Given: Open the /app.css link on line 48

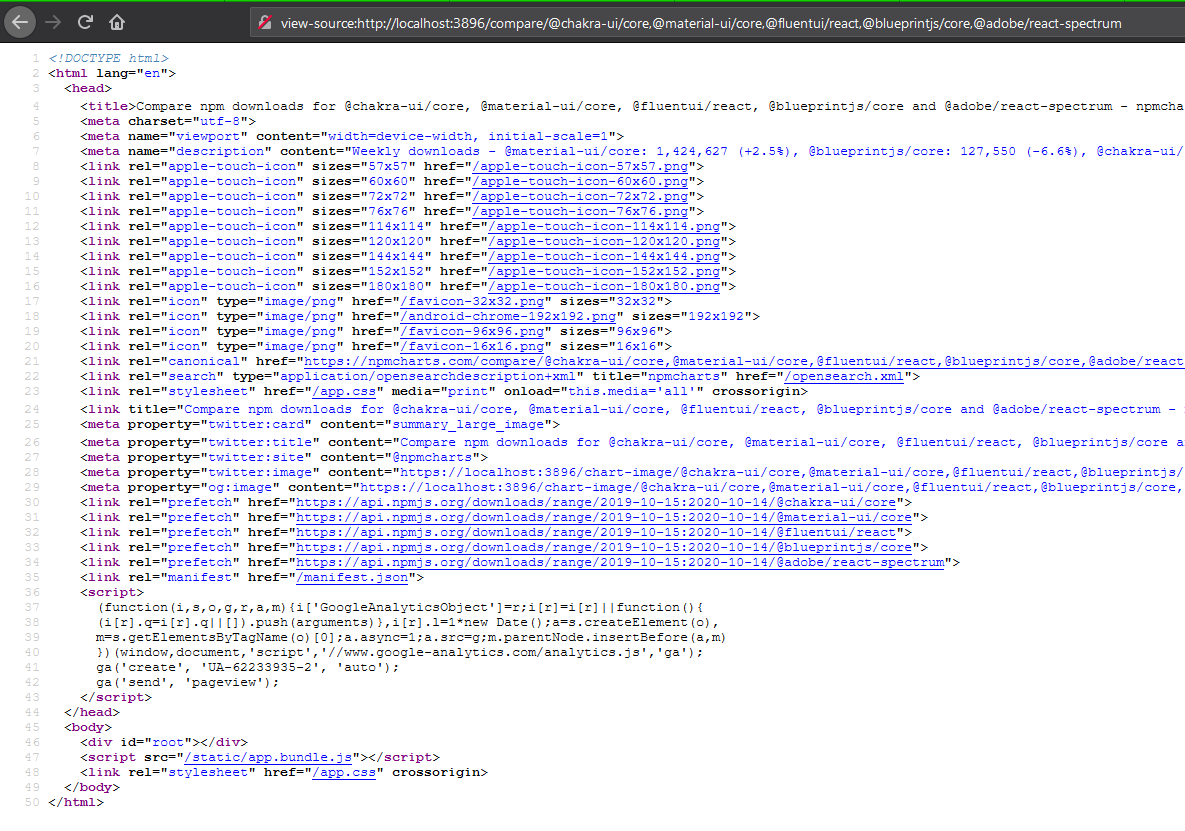Looking at the screenshot, I should coord(344,773).
